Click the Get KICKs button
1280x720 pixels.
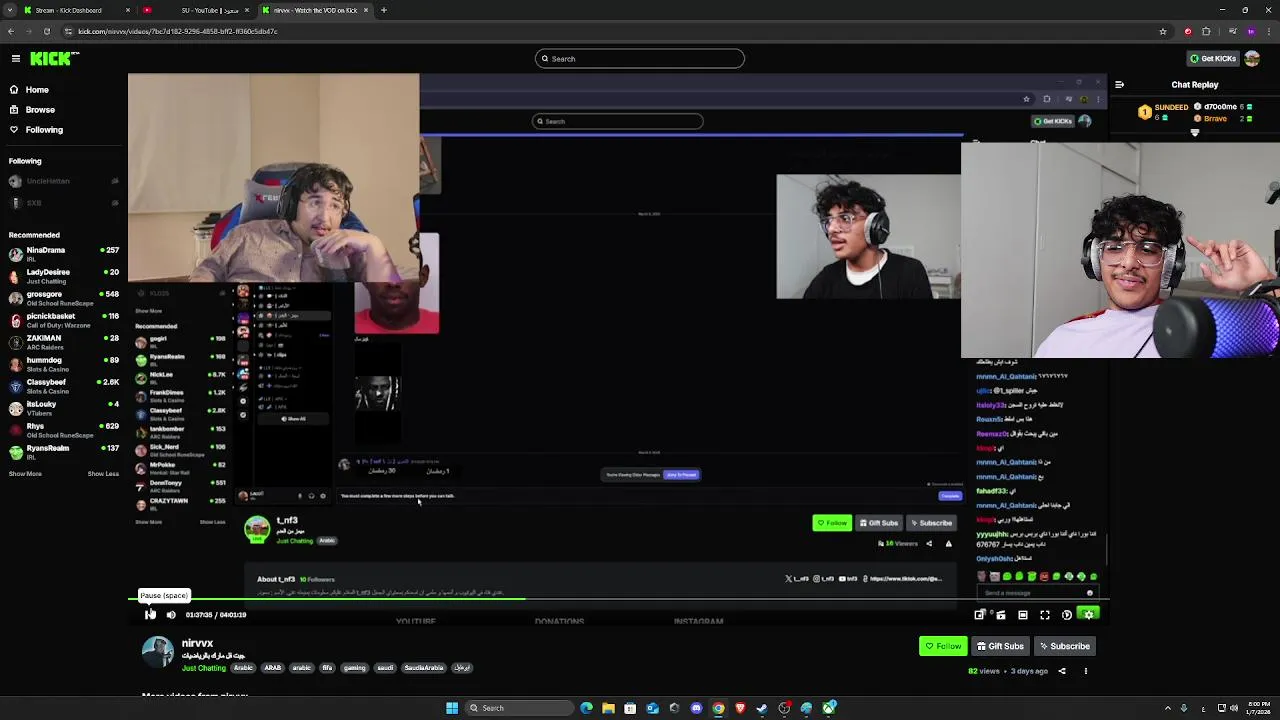1212,59
